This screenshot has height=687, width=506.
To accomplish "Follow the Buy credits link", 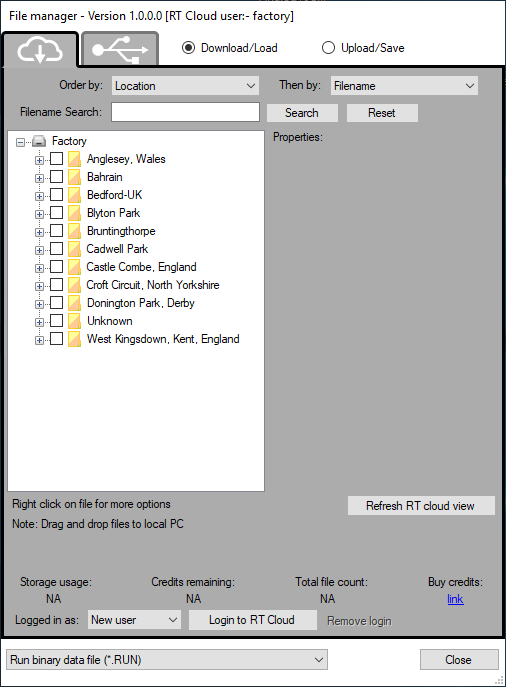I will pos(455,599).
